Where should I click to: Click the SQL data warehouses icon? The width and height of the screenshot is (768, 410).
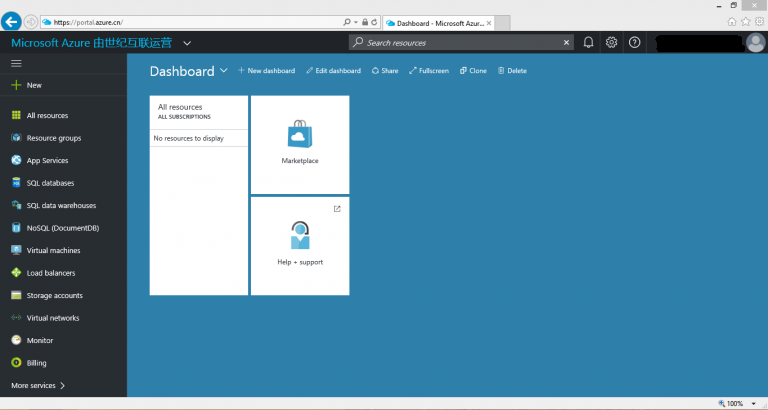click(x=16, y=205)
